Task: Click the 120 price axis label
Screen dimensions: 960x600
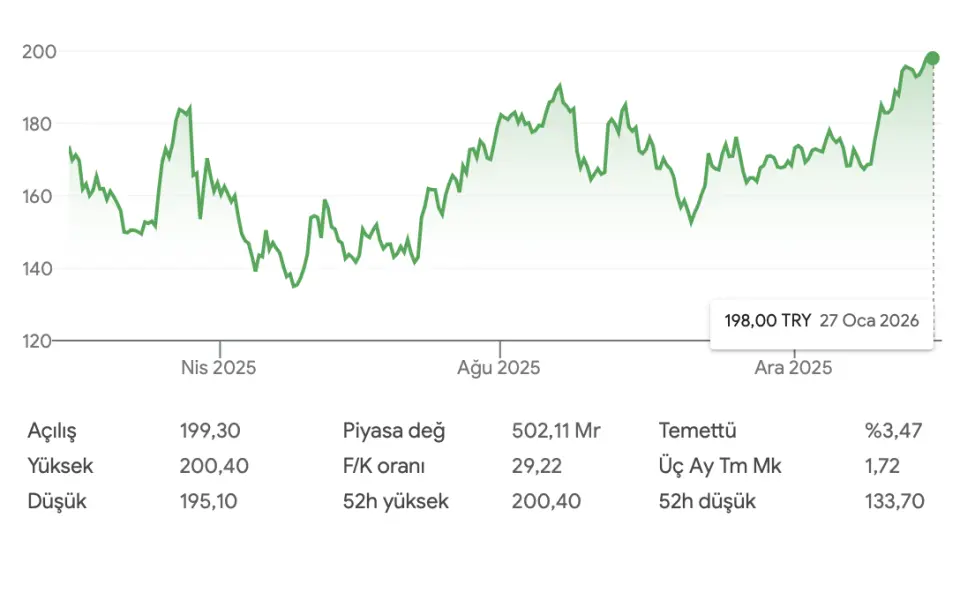Action: click(x=38, y=341)
